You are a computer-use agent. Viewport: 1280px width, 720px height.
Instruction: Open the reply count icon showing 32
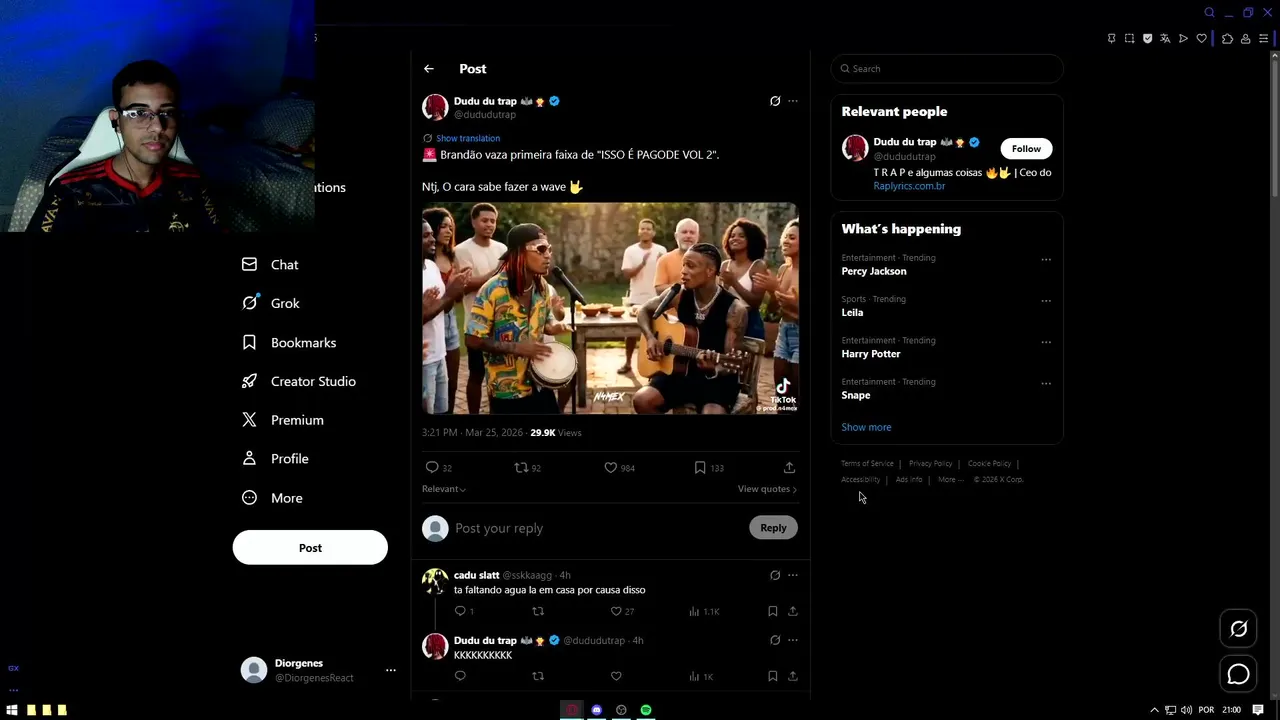coord(432,467)
